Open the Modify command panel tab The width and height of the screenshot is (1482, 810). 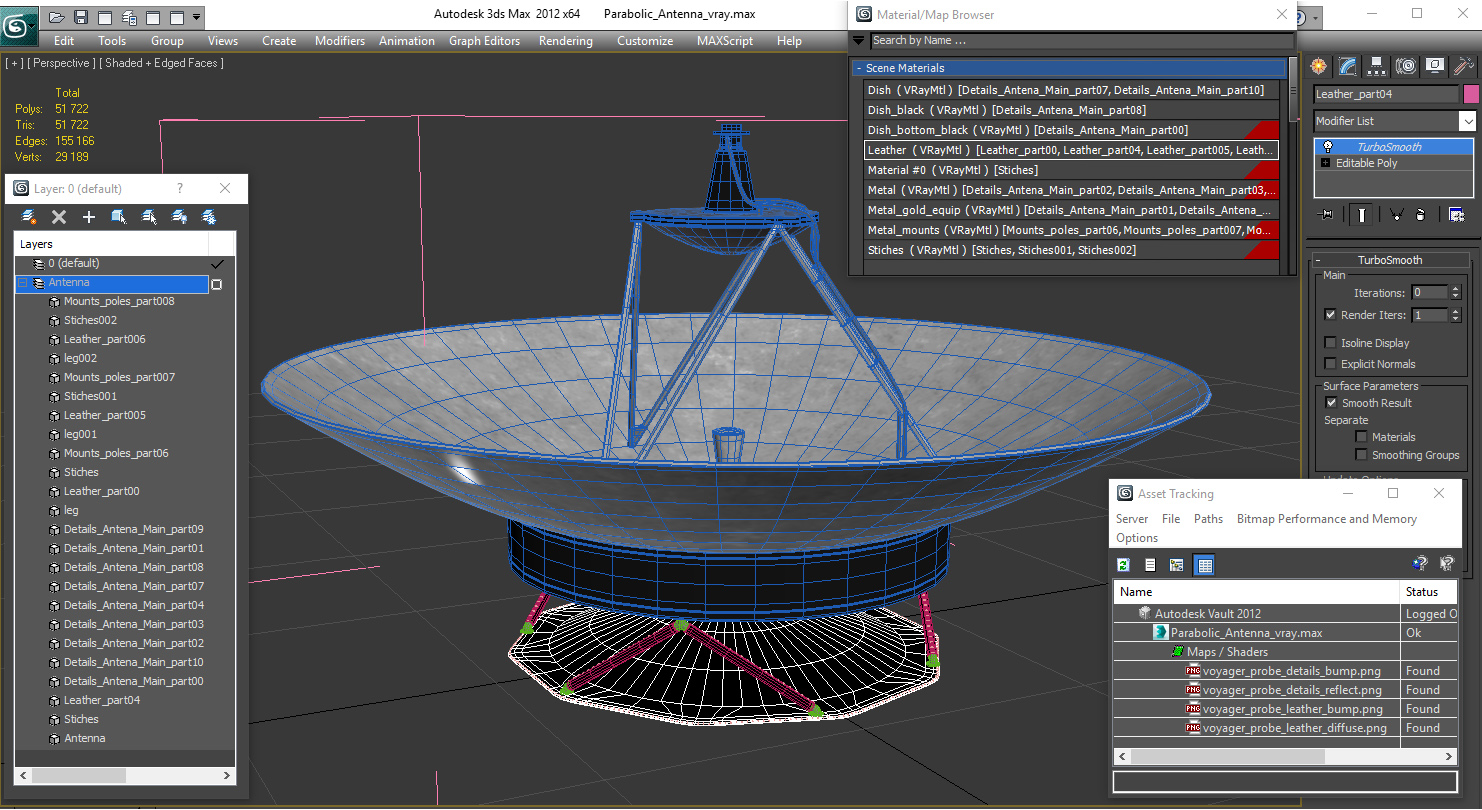[1348, 66]
